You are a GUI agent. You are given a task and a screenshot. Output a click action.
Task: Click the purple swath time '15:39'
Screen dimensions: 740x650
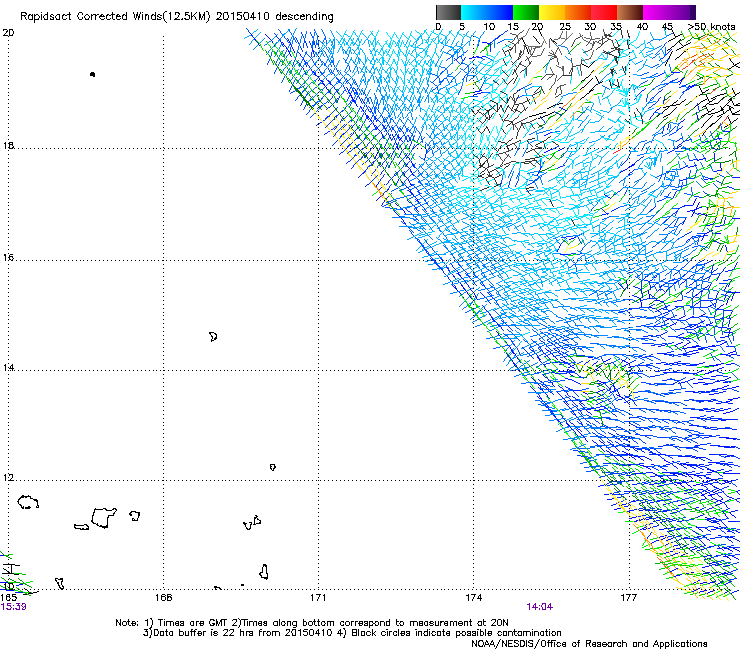(x=13, y=607)
